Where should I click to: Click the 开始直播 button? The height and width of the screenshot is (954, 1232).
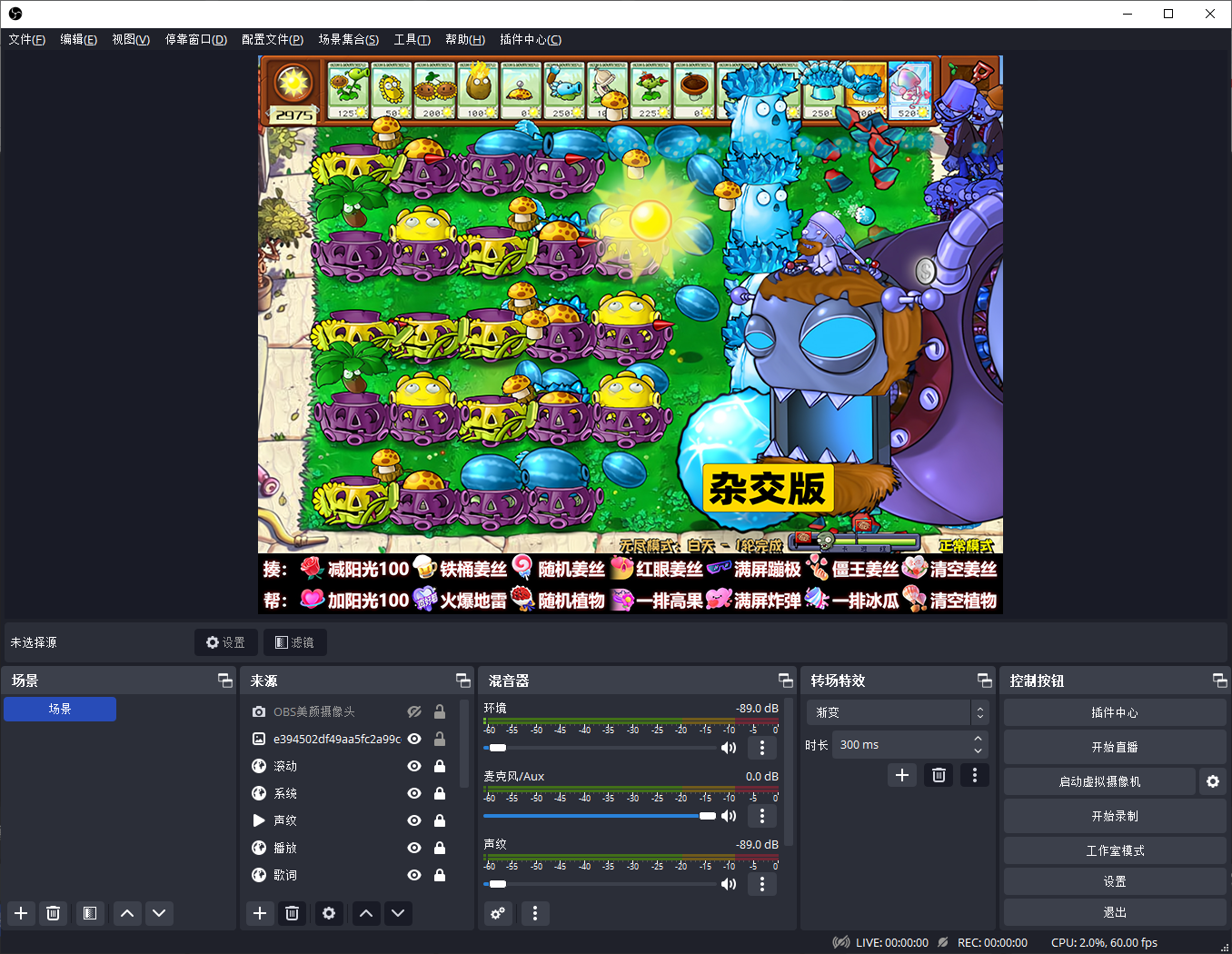[1114, 747]
